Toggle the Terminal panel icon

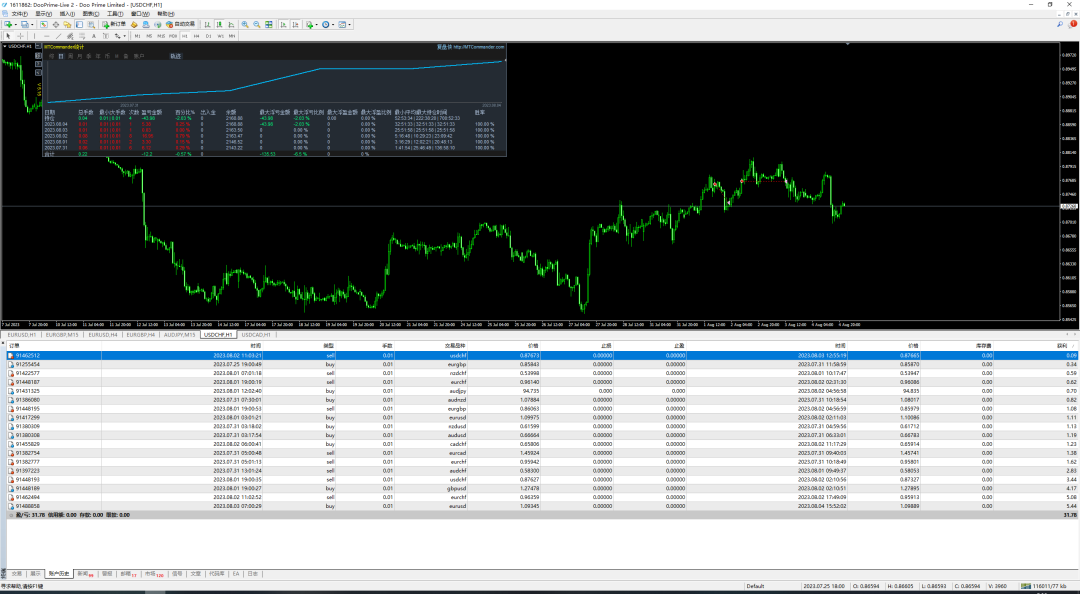(79, 24)
